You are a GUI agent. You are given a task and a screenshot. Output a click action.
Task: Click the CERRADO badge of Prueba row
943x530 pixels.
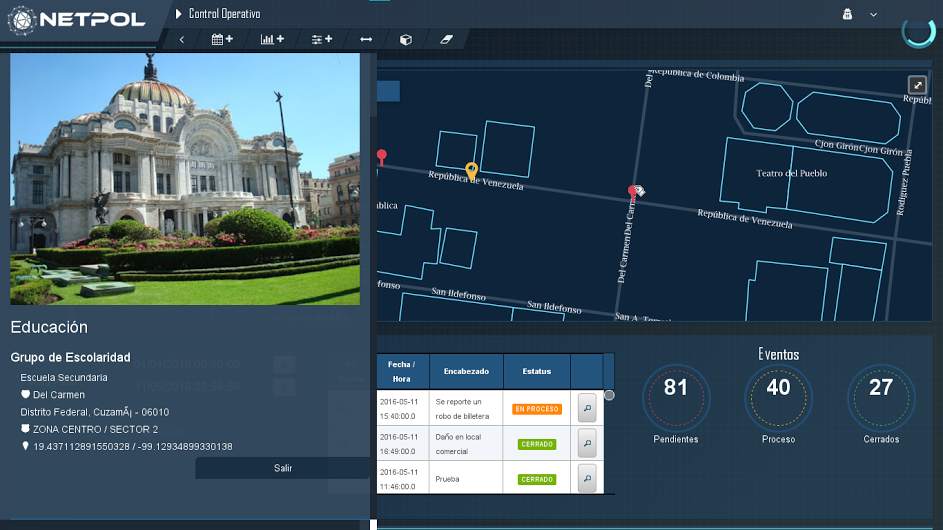point(536,479)
